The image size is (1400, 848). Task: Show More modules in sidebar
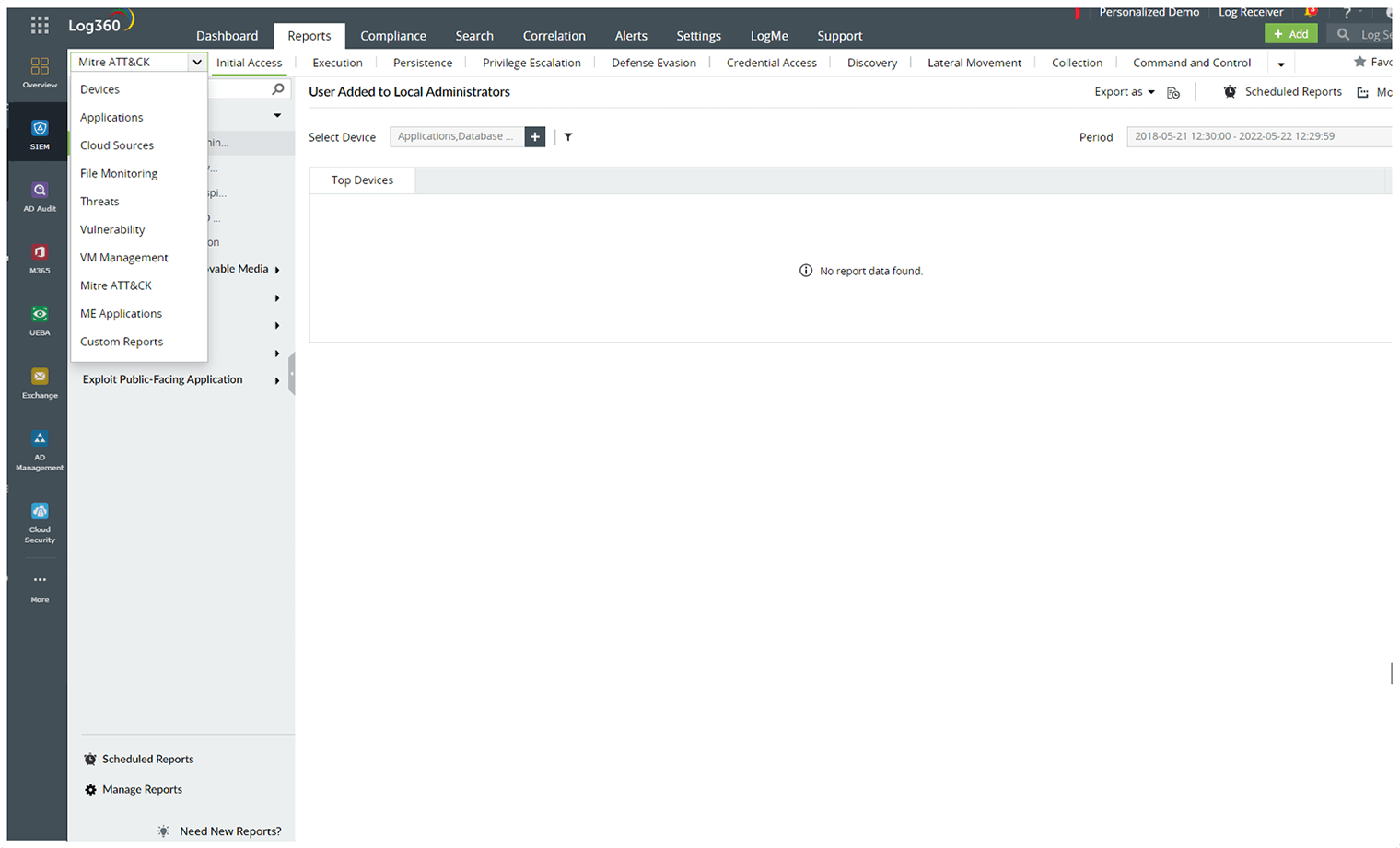click(x=40, y=588)
